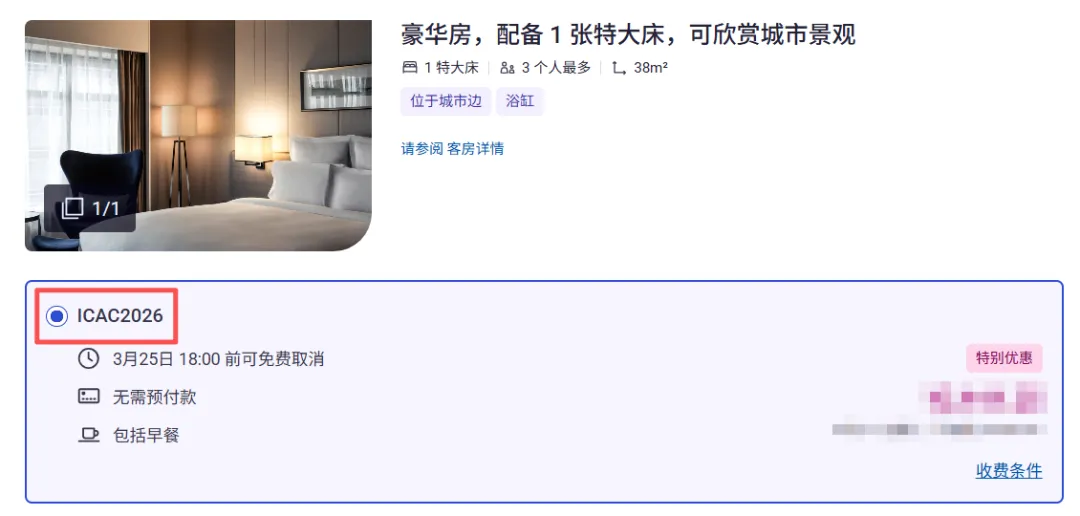The image size is (1080, 516).
Task: Click the 位于城市边 tag
Action: 446,102
